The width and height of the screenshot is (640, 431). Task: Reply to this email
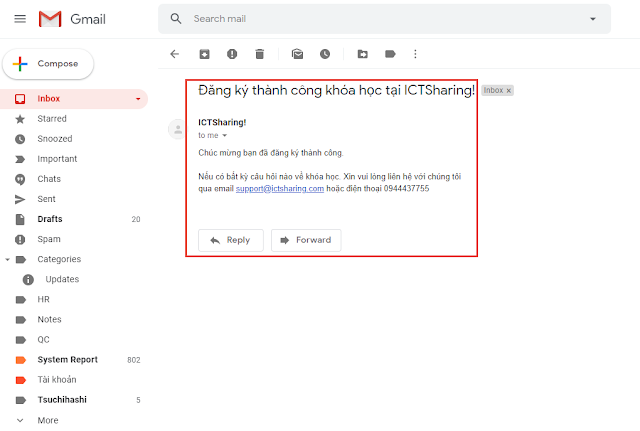(x=231, y=240)
